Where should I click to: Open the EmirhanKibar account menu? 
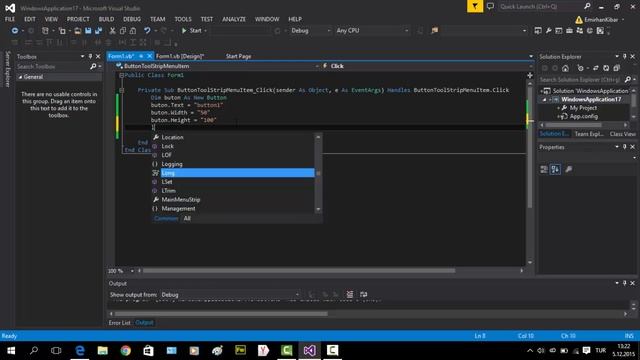(601, 20)
